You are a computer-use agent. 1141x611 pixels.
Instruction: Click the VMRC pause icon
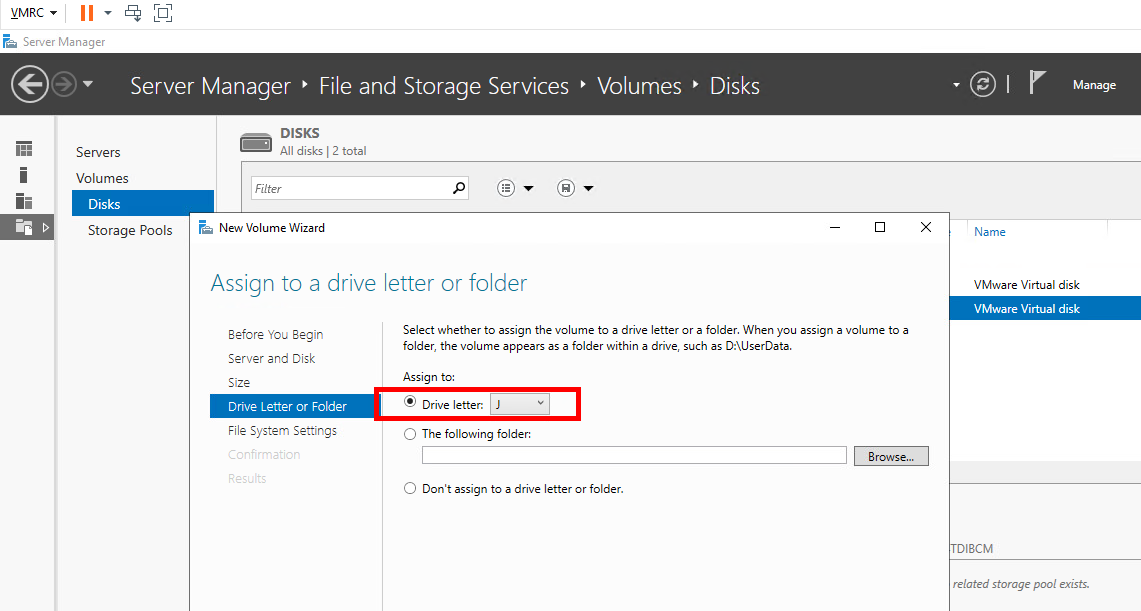coord(87,13)
